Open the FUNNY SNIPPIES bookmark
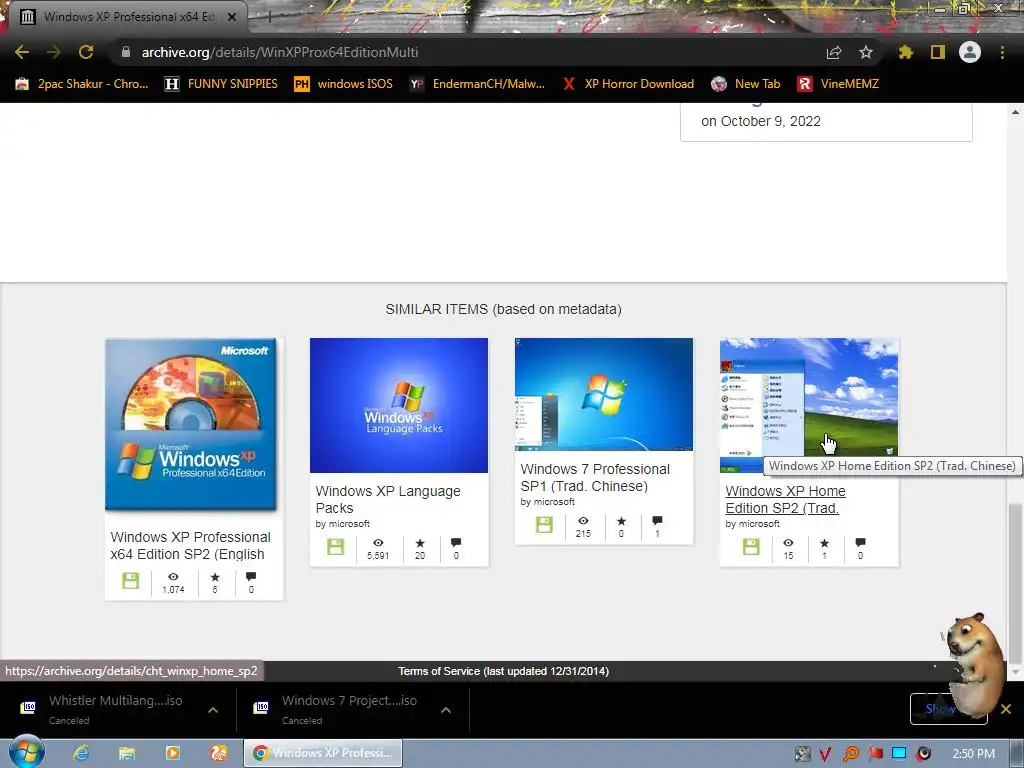Screen dimensions: 1024x768 coord(221,84)
